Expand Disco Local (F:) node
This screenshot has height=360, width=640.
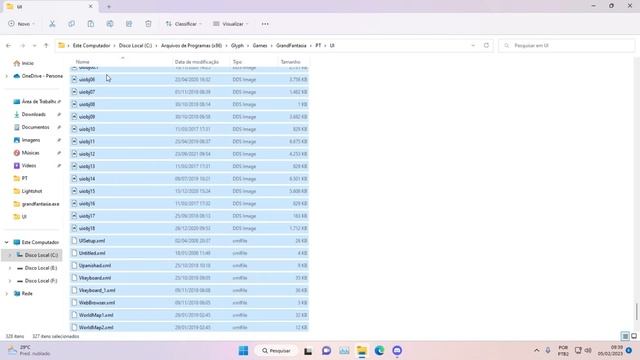pos(10,281)
